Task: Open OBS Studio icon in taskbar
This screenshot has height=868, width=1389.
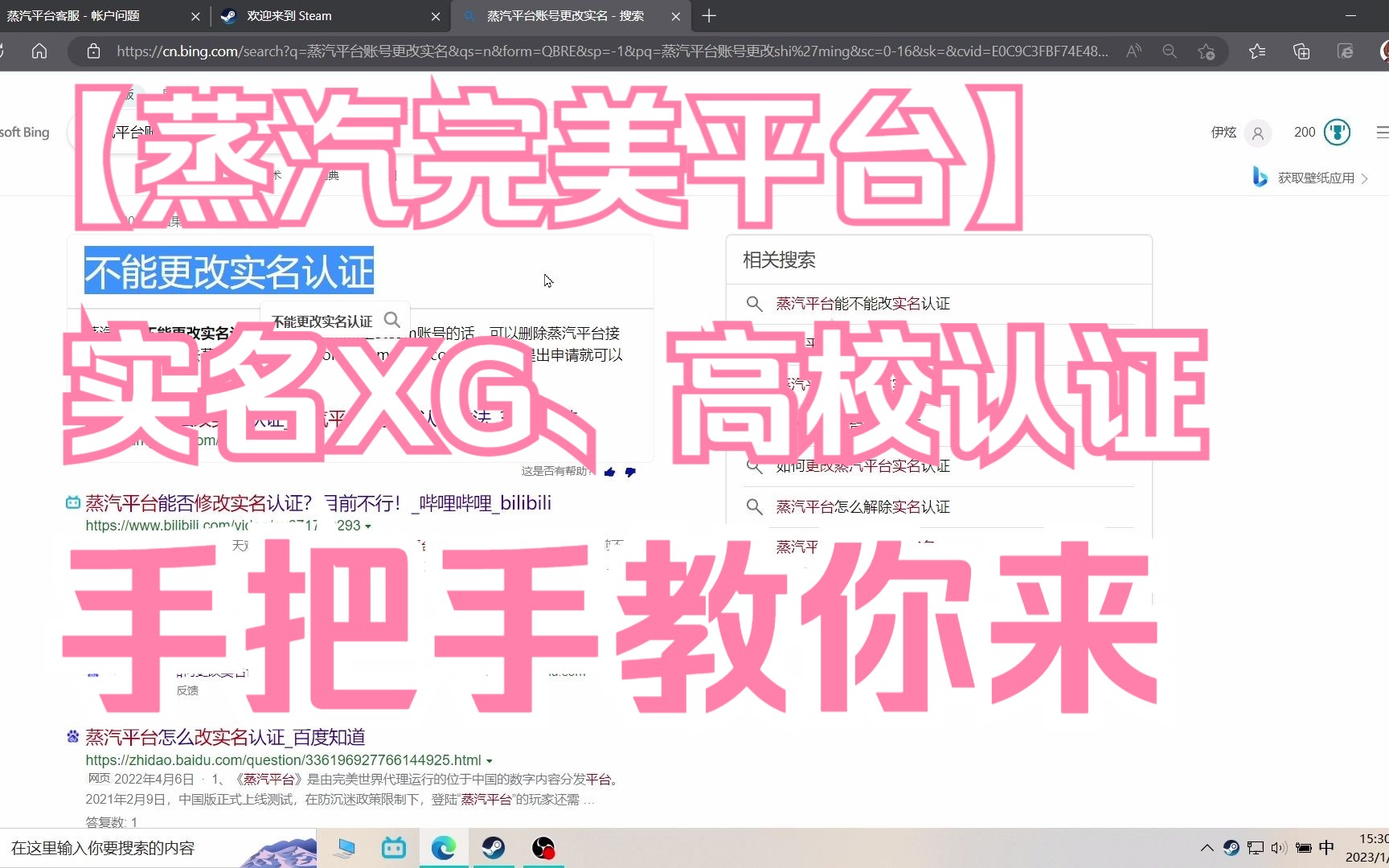Action: (x=543, y=848)
